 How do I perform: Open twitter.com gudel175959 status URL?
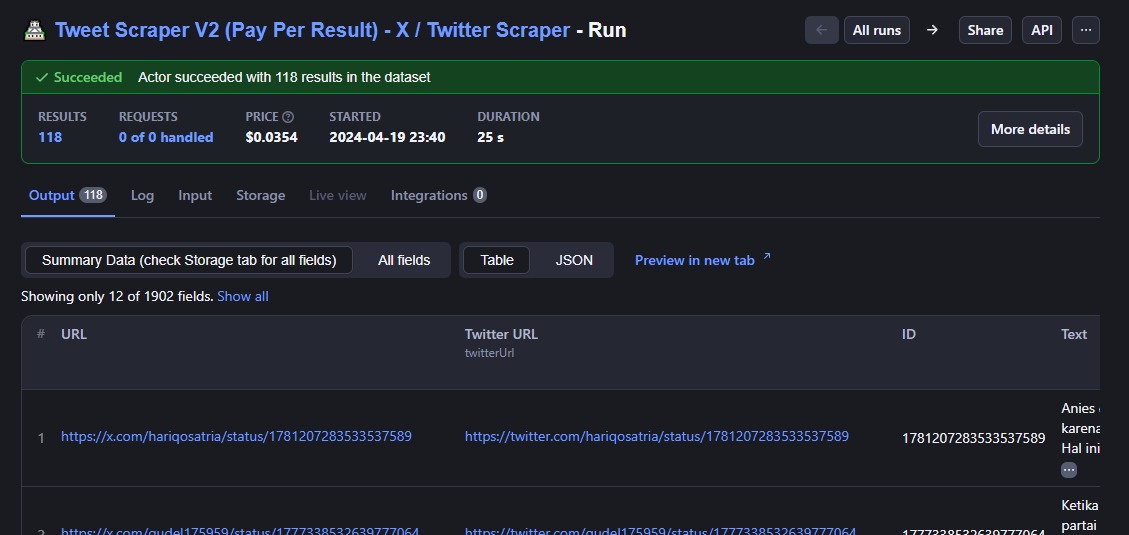[660, 532]
